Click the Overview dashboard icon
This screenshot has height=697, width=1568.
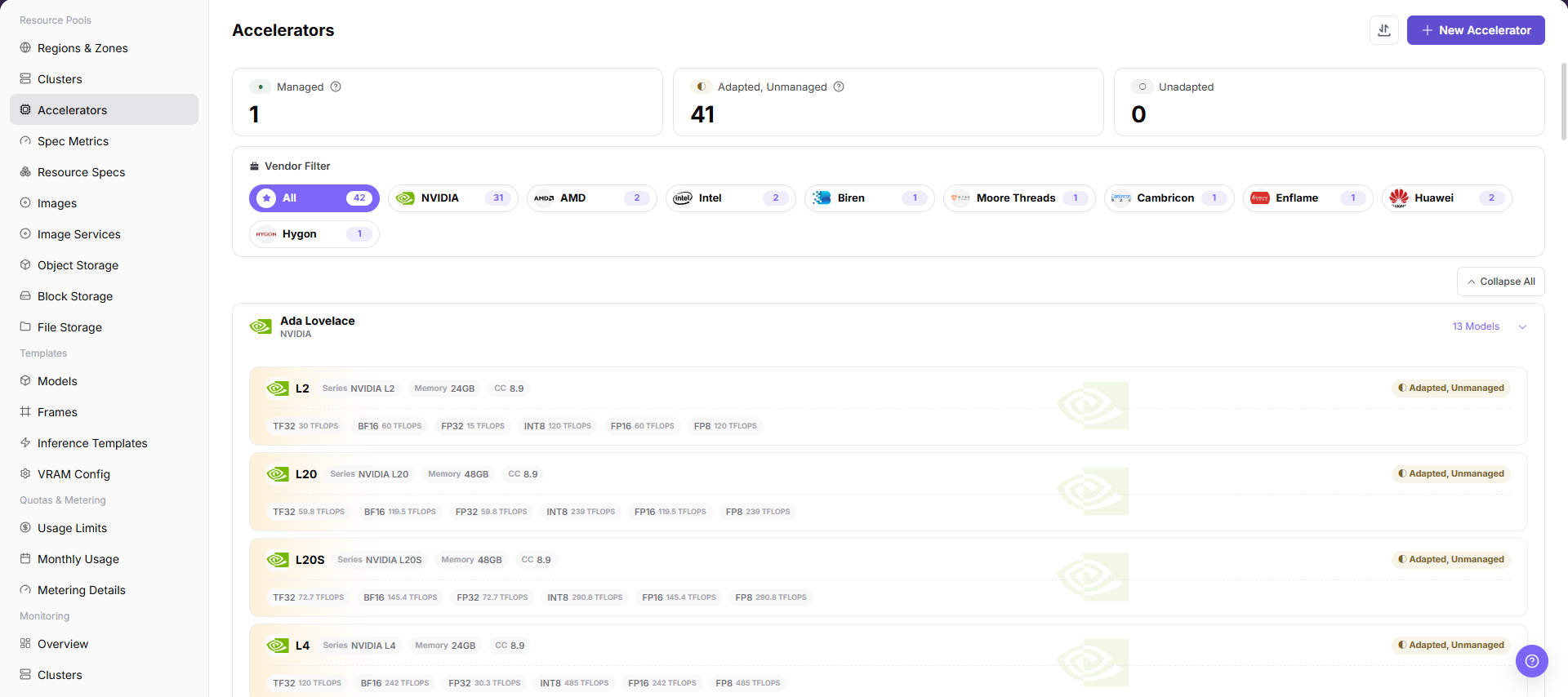point(25,643)
